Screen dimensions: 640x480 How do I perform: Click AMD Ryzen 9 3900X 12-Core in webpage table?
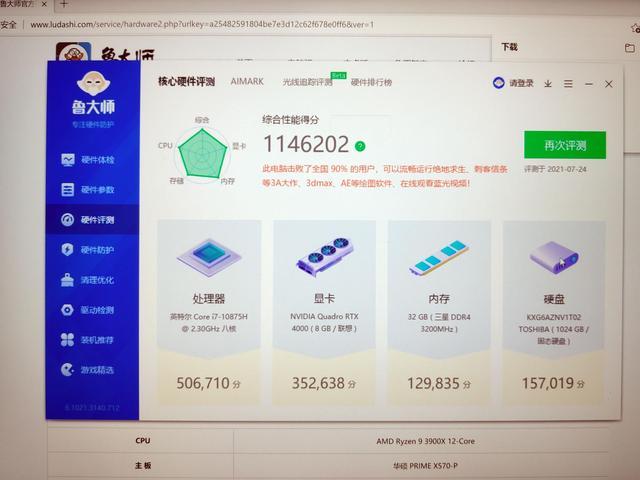tap(425, 441)
